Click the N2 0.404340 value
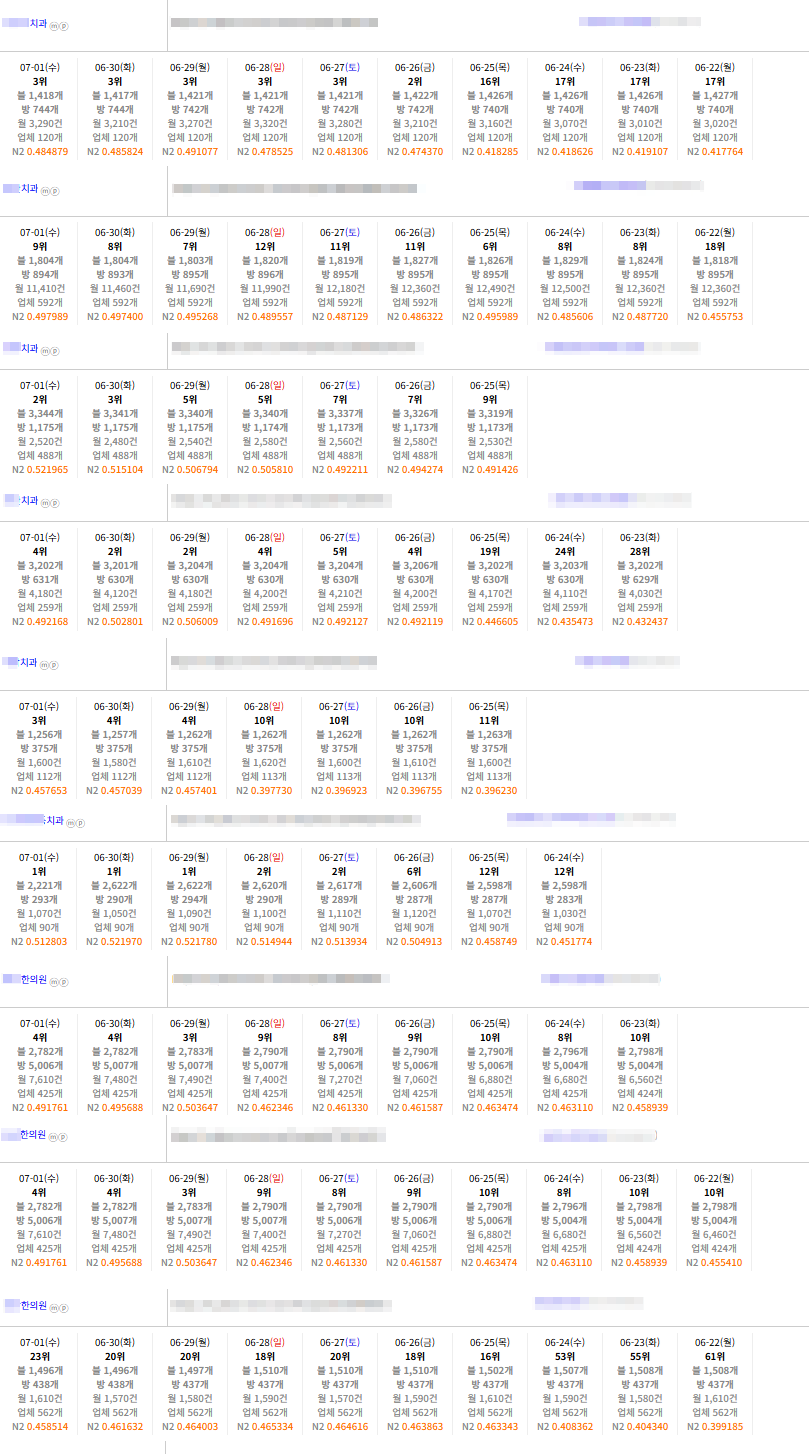This screenshot has width=809, height=1454. coord(640,1428)
